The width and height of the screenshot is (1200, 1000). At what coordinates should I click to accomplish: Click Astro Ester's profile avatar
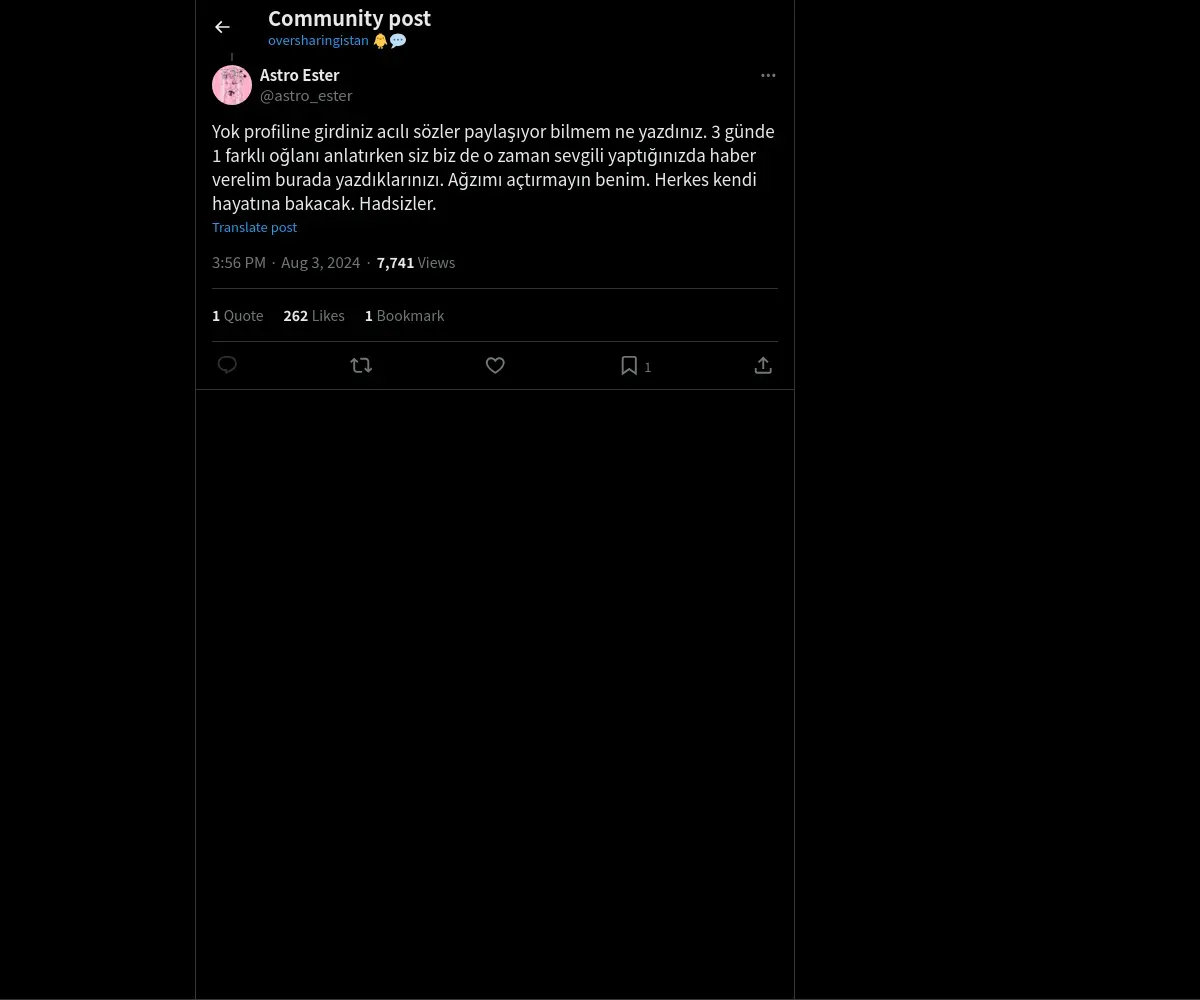232,85
